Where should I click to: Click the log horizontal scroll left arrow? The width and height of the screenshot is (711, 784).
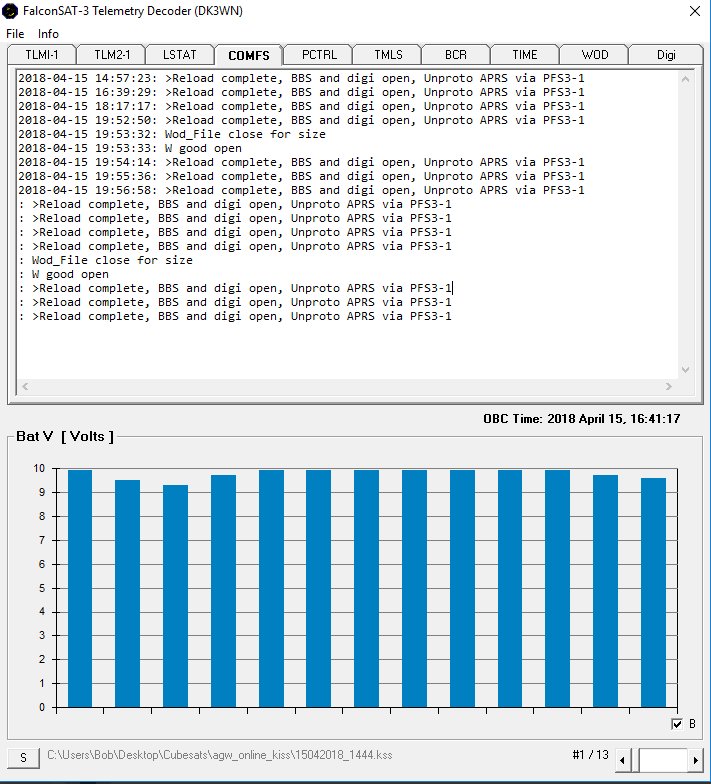point(25,386)
